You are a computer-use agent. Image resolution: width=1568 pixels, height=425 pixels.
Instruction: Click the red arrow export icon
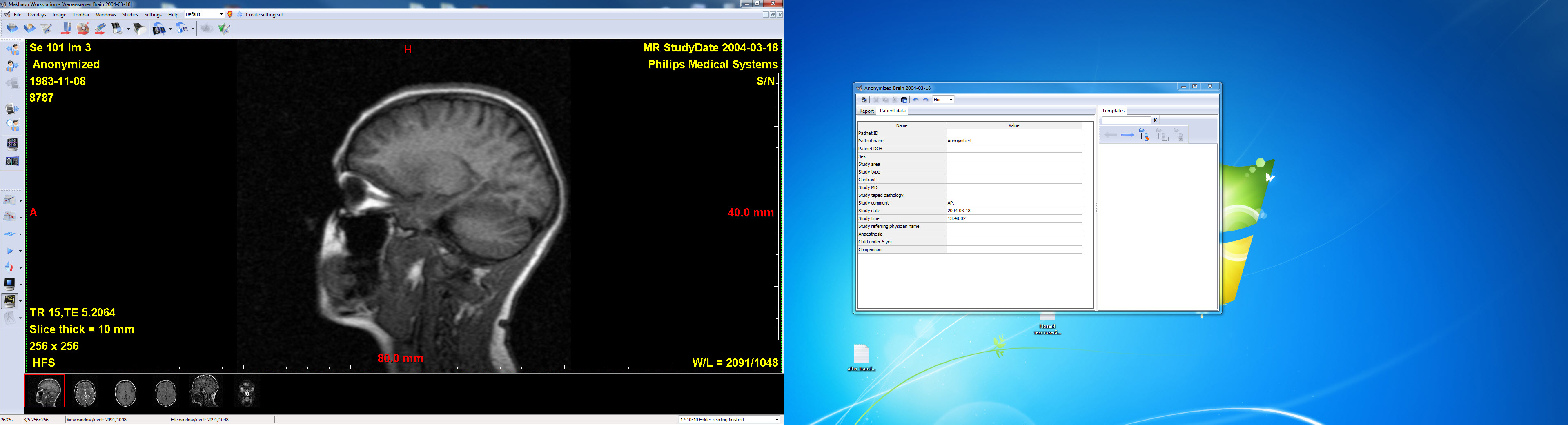click(x=66, y=29)
